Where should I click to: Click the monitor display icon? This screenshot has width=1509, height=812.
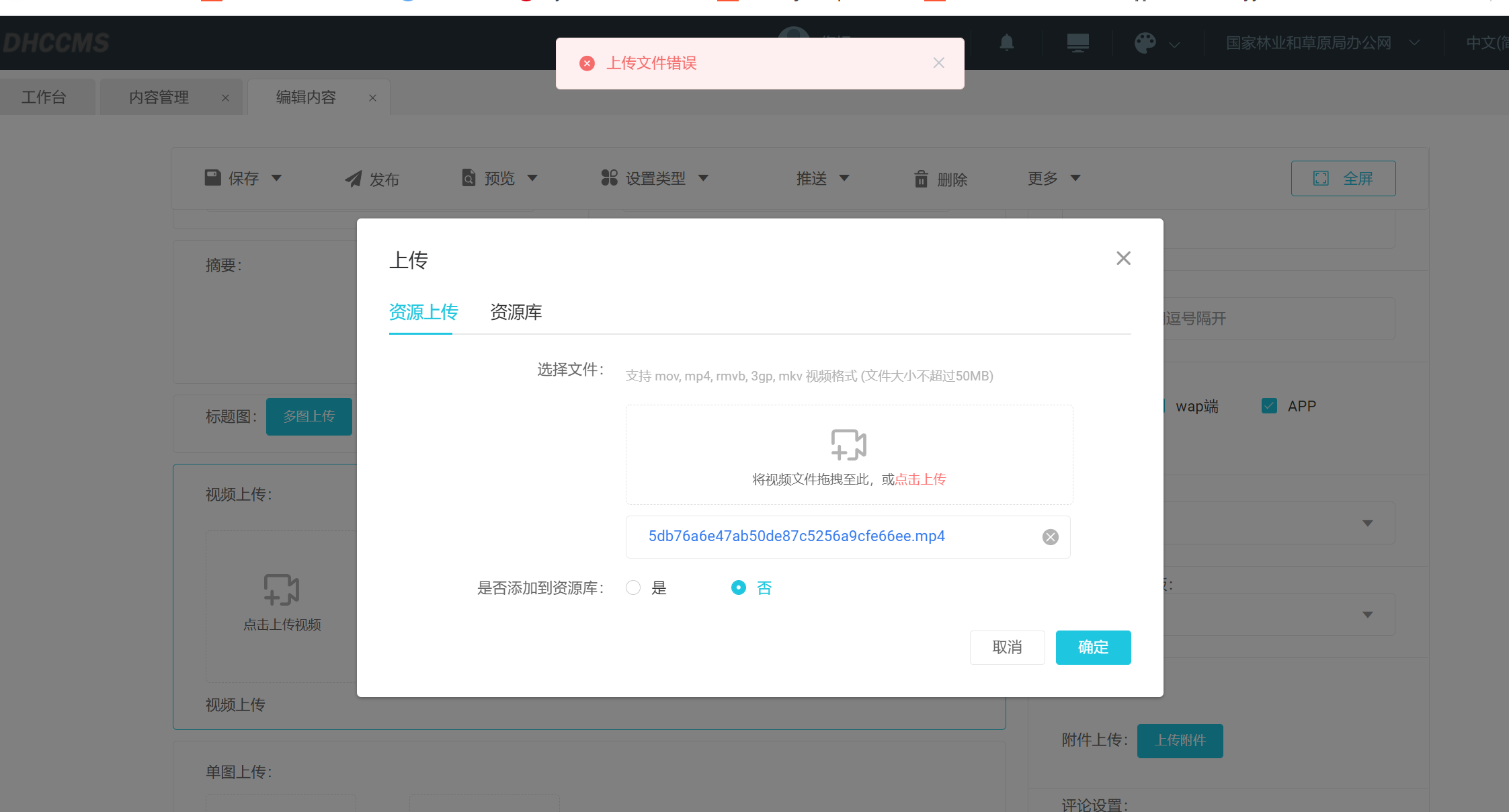point(1077,43)
